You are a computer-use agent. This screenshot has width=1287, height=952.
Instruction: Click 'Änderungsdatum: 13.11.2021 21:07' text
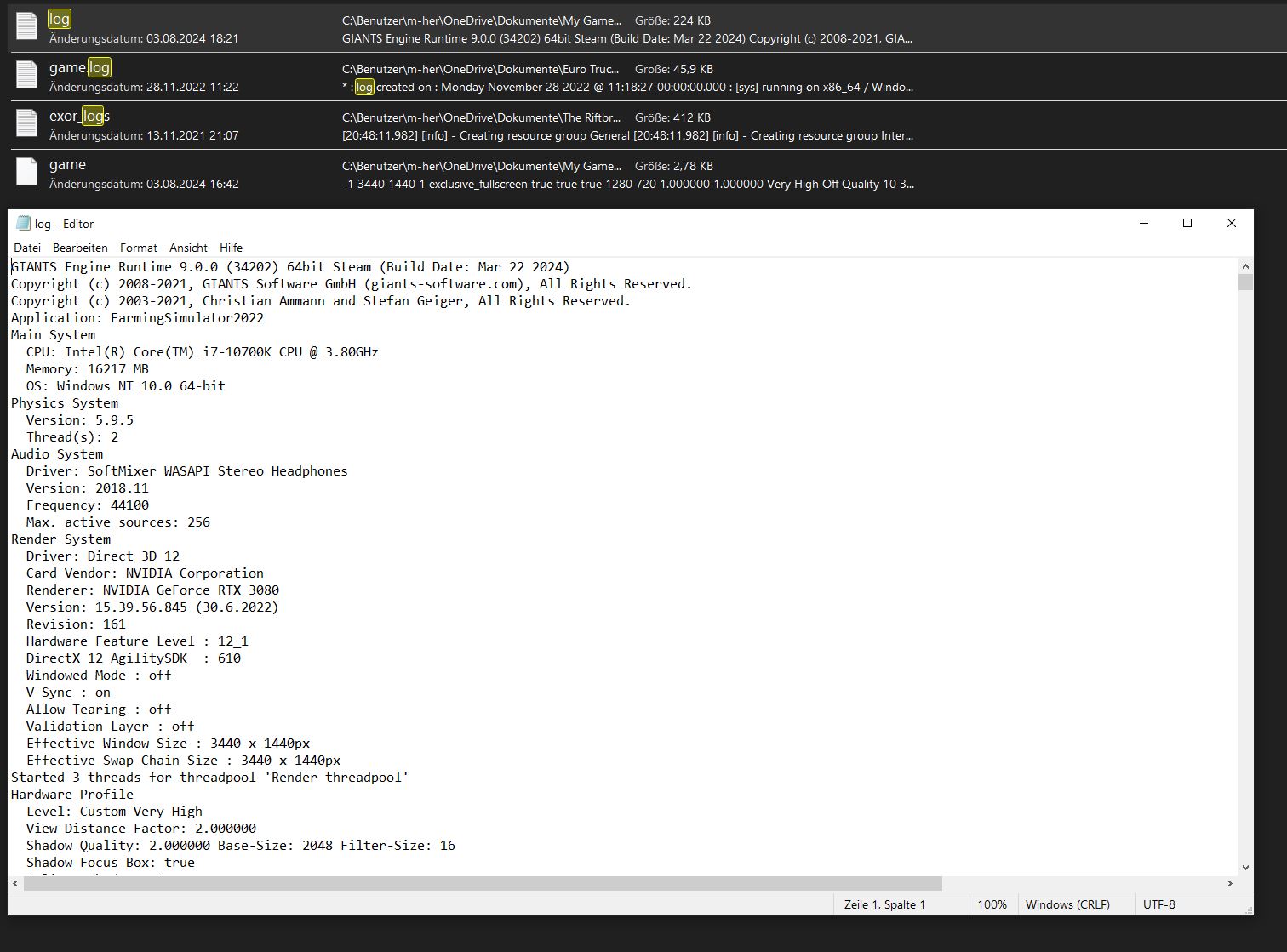pyautogui.click(x=144, y=135)
